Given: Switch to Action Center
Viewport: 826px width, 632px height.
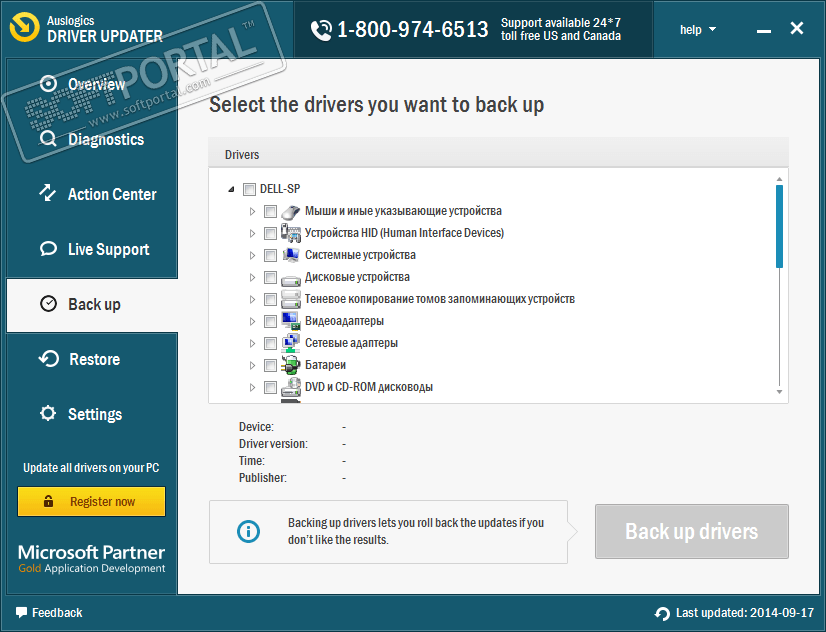Looking at the screenshot, I should (92, 194).
